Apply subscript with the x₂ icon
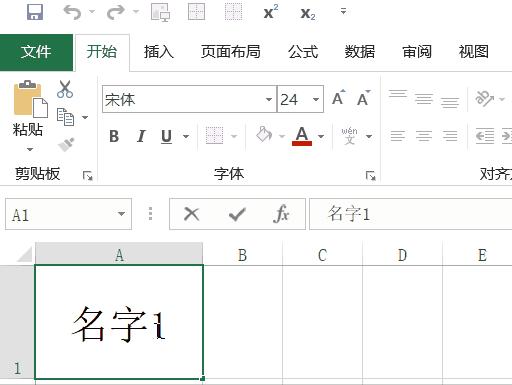This screenshot has width=512, height=385. point(308,13)
